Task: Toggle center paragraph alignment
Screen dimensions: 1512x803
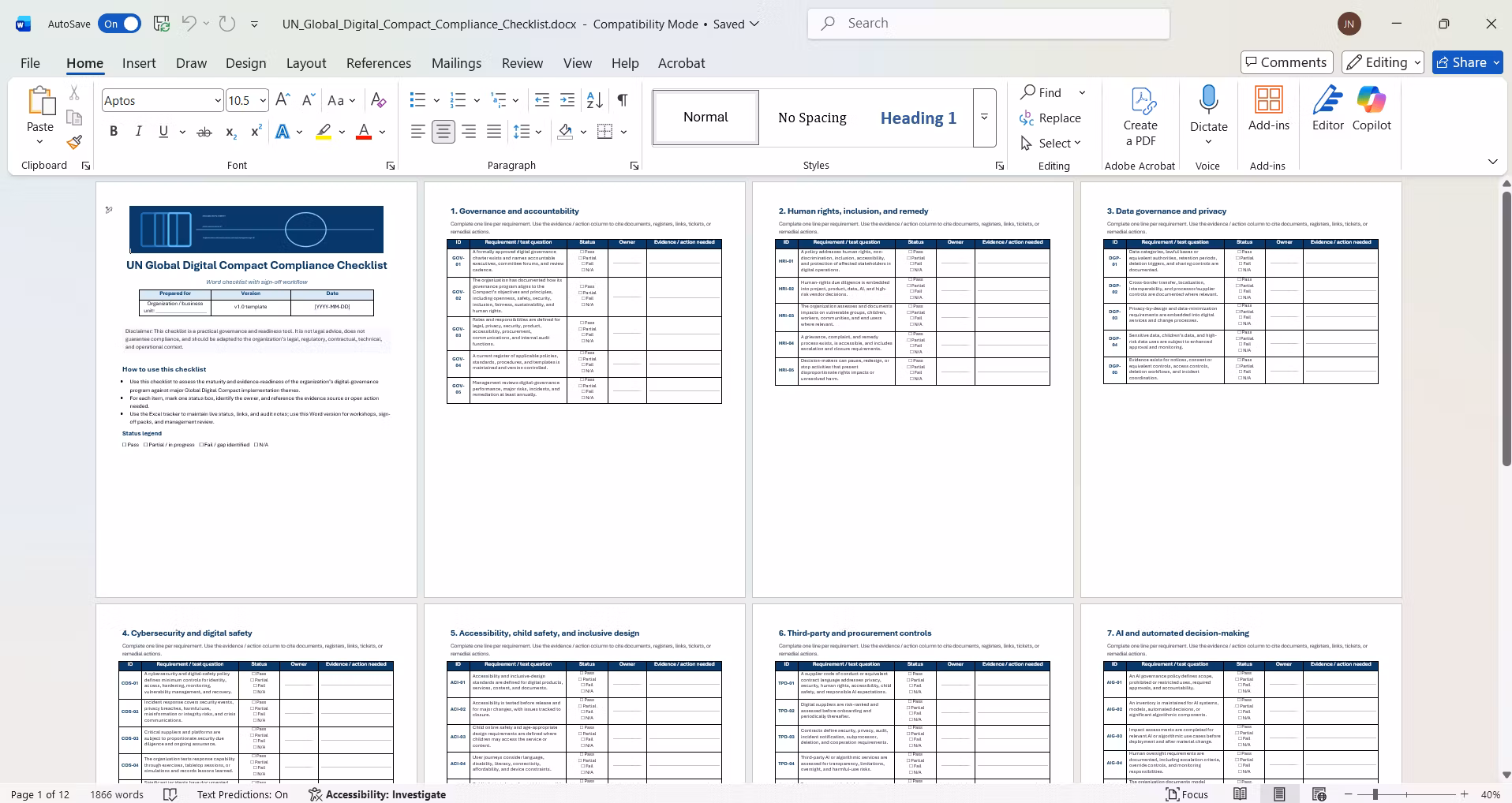Action: click(443, 132)
